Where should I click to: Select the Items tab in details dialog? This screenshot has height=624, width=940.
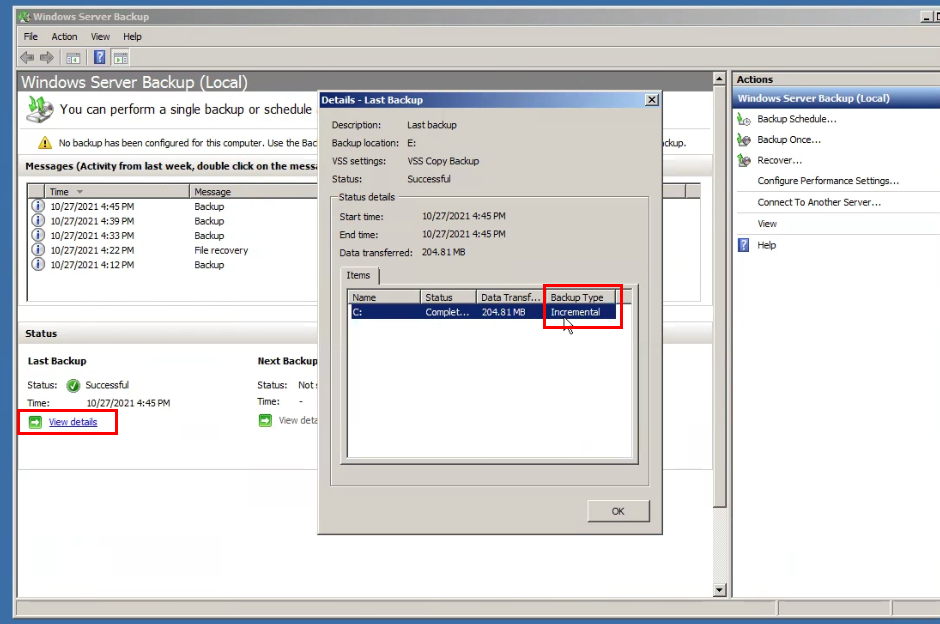click(x=358, y=275)
